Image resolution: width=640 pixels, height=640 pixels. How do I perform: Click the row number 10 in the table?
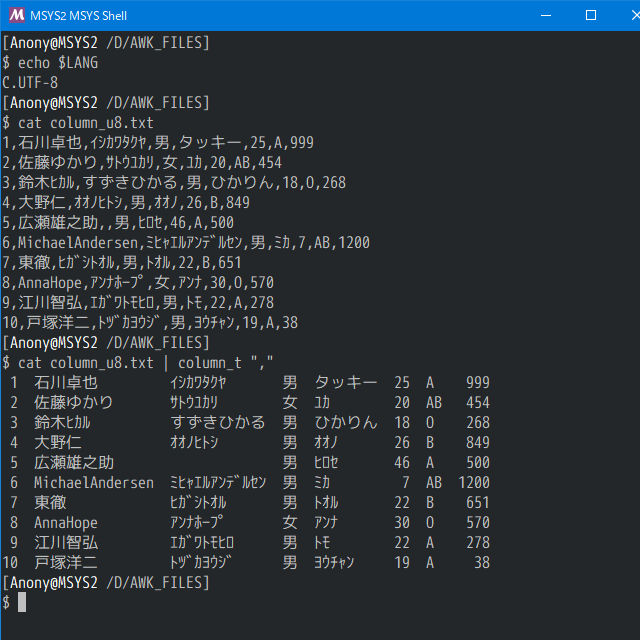(12, 562)
